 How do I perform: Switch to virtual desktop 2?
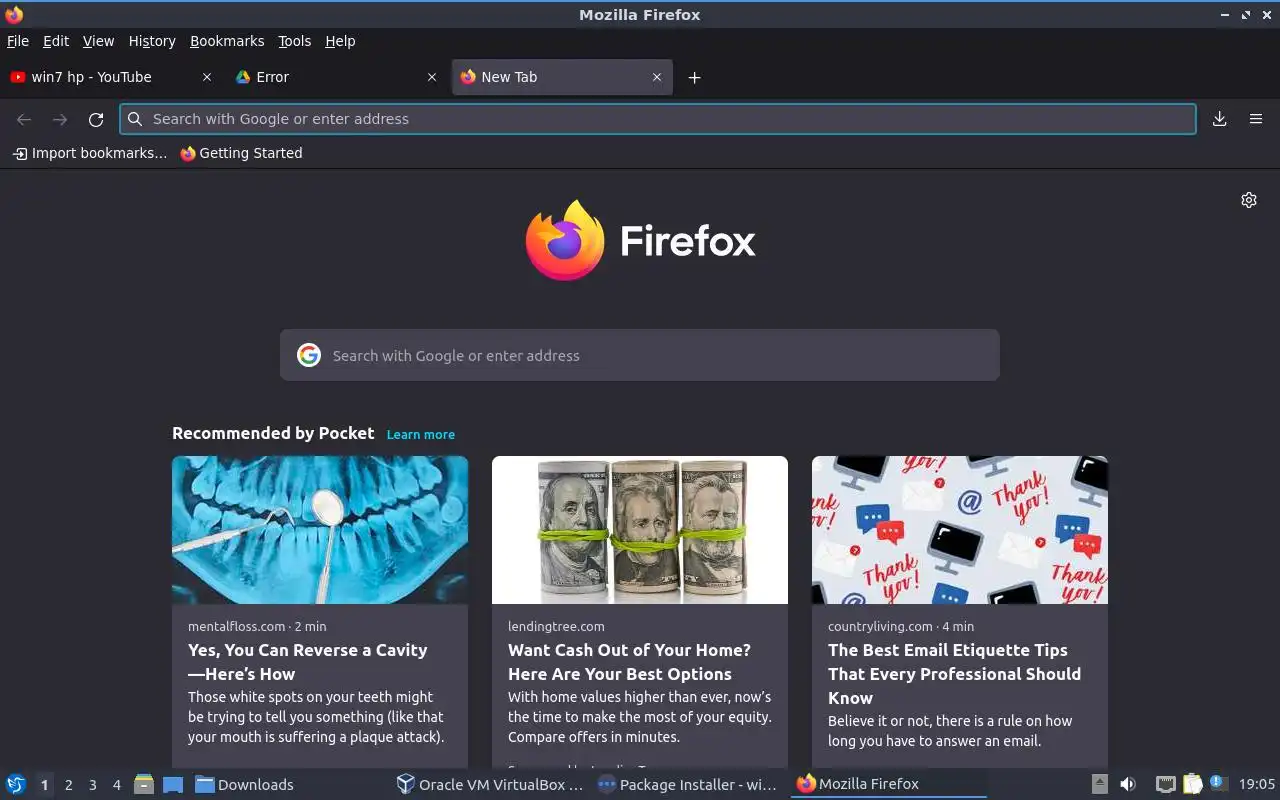68,785
